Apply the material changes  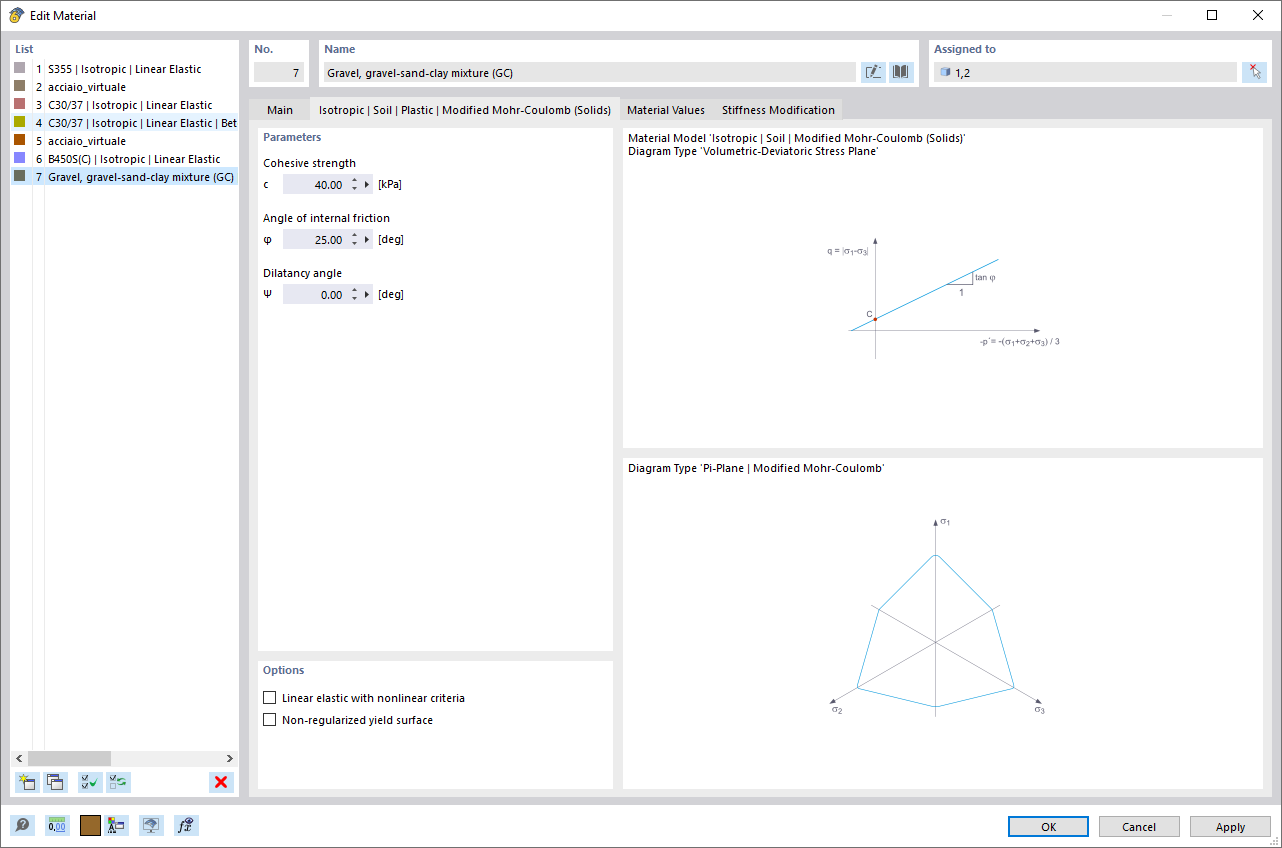click(1229, 826)
